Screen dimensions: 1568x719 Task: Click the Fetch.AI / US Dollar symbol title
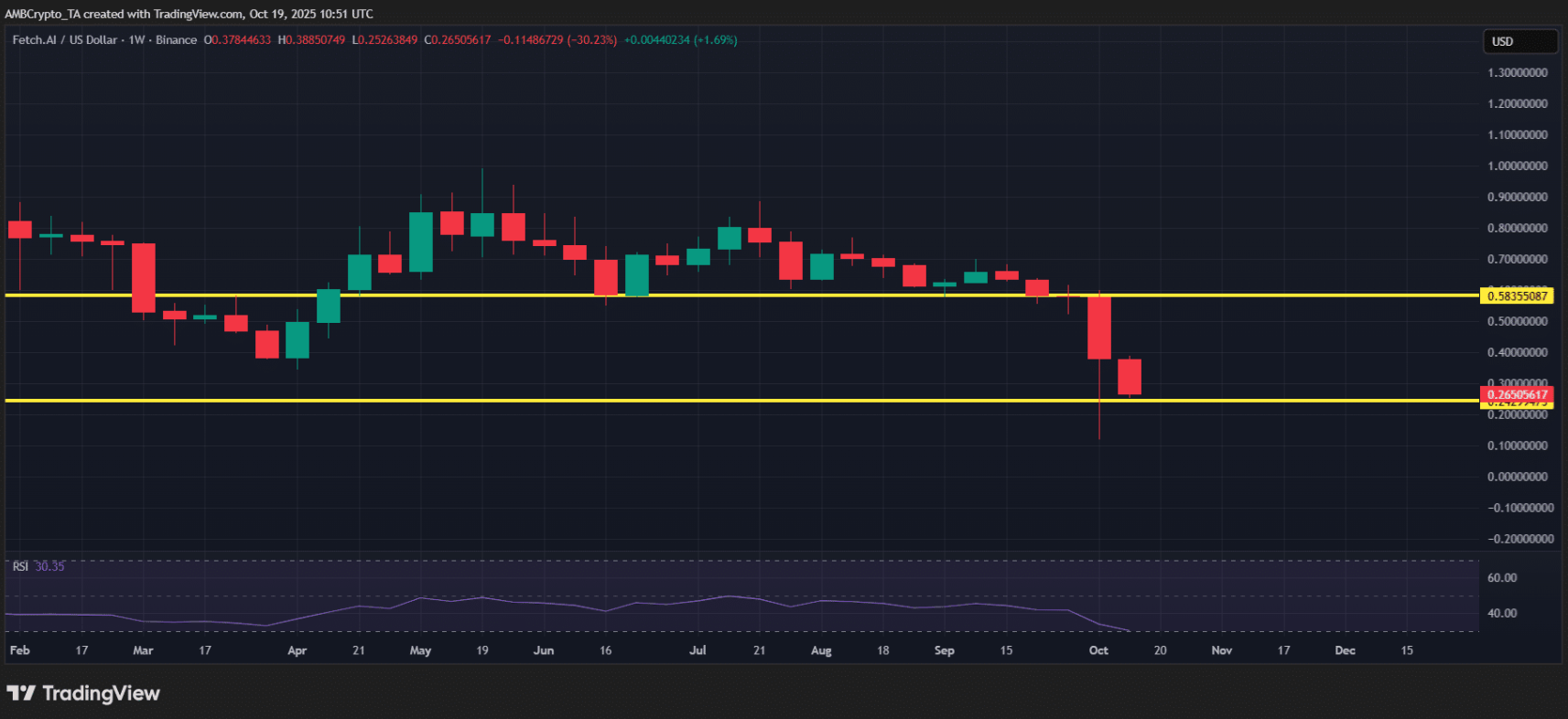64,40
